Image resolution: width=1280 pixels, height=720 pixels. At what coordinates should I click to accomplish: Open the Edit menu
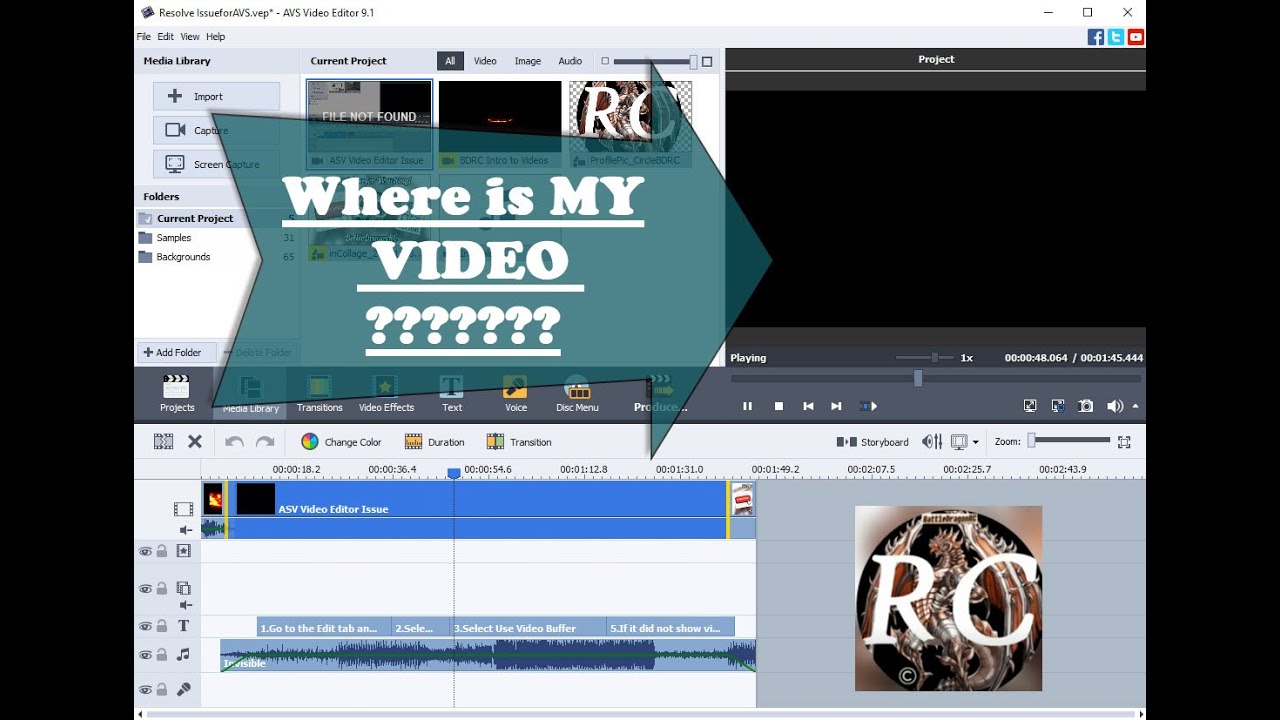(166, 37)
